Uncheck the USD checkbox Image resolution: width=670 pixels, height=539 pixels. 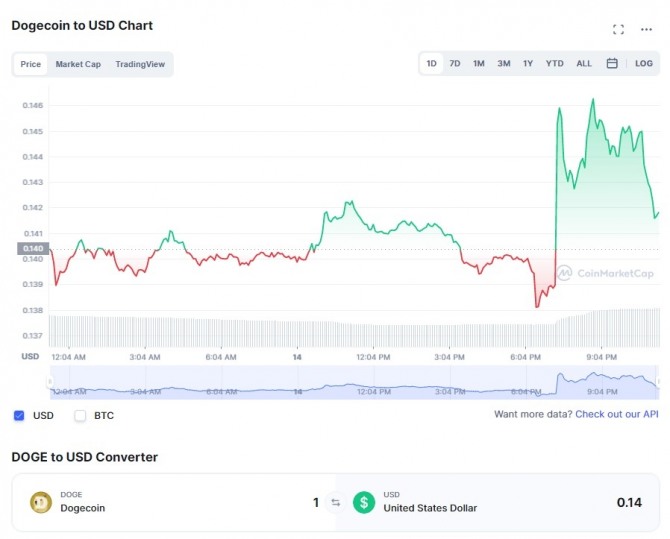tap(19, 415)
